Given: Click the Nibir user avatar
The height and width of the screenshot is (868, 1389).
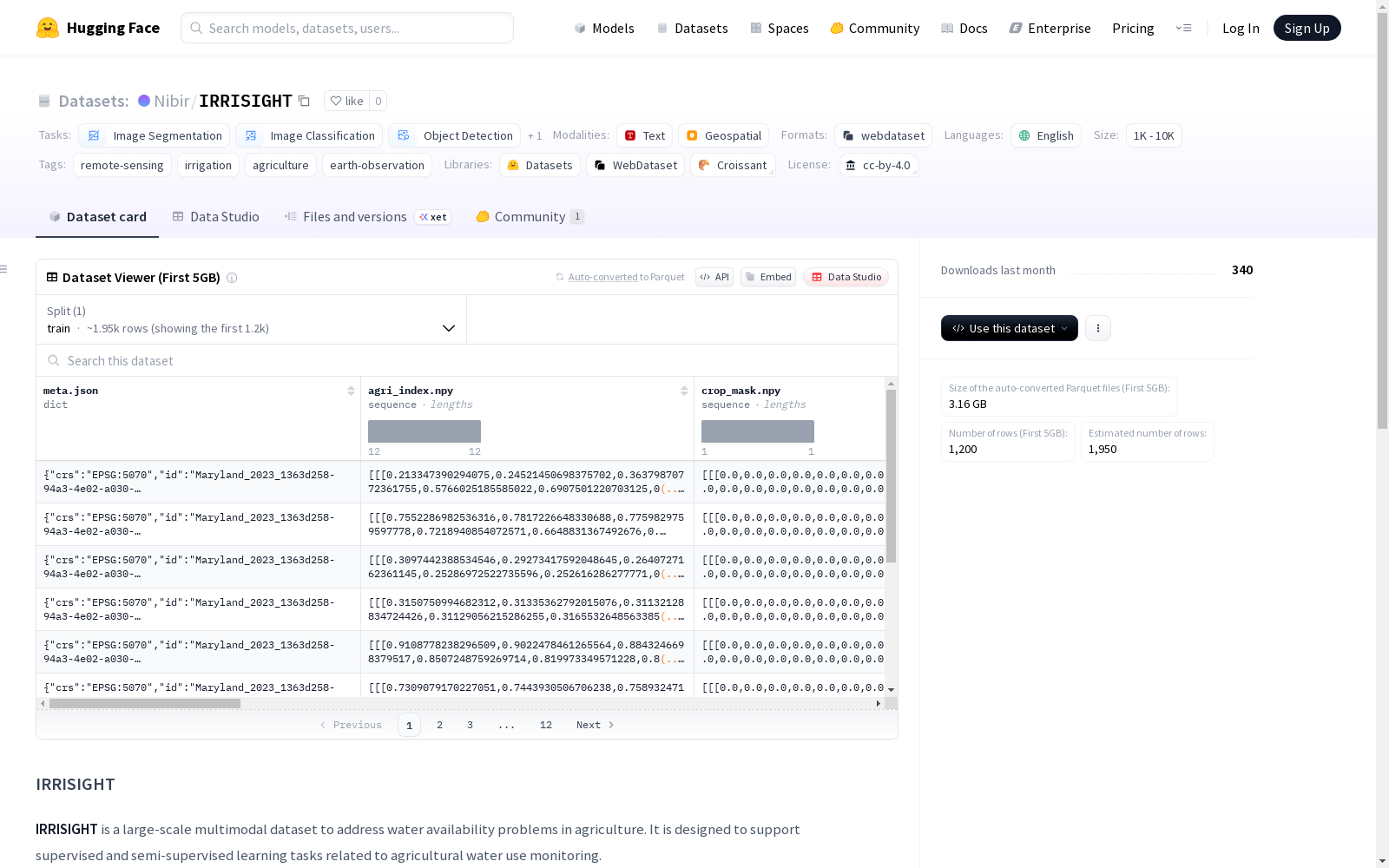Looking at the screenshot, I should point(144,101).
